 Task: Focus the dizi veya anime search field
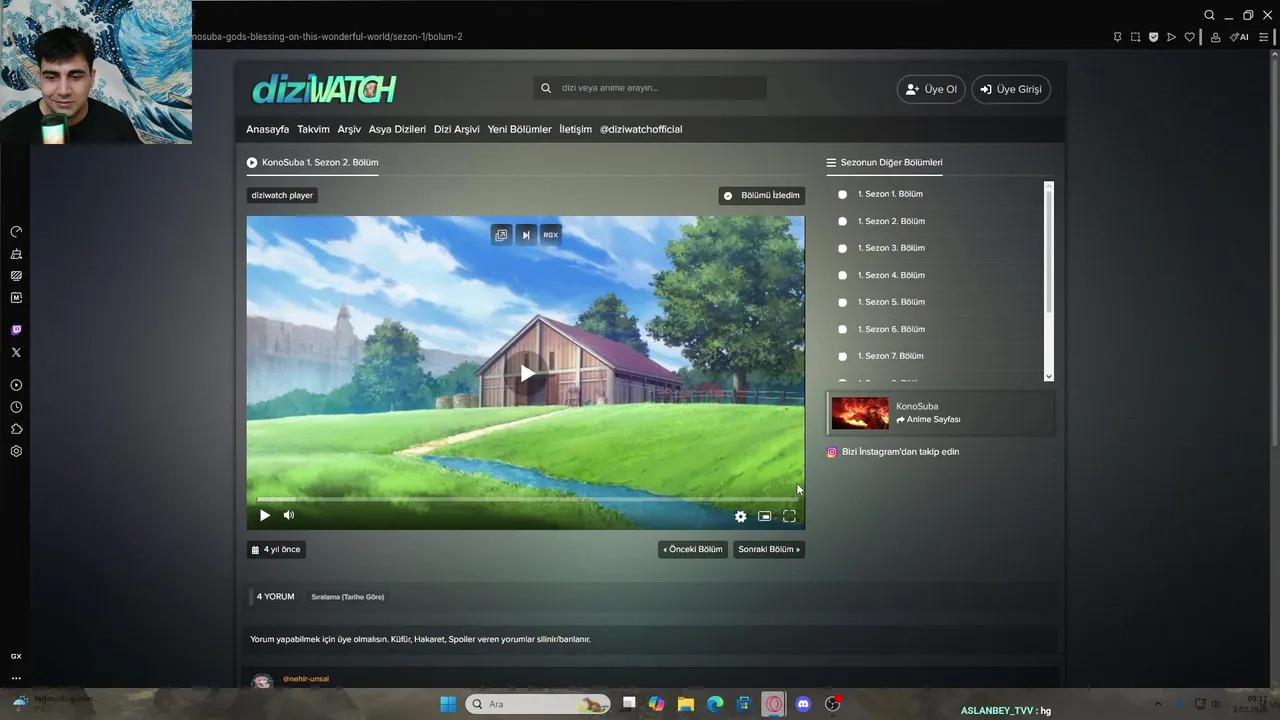click(650, 88)
